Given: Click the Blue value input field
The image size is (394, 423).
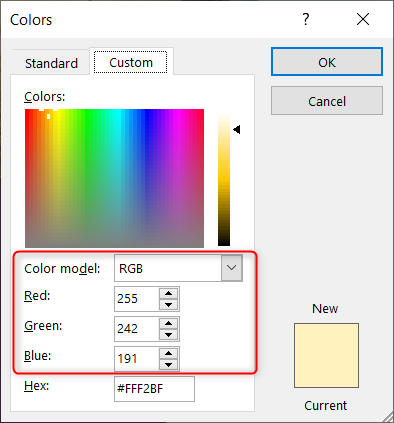Looking at the screenshot, I should (137, 359).
